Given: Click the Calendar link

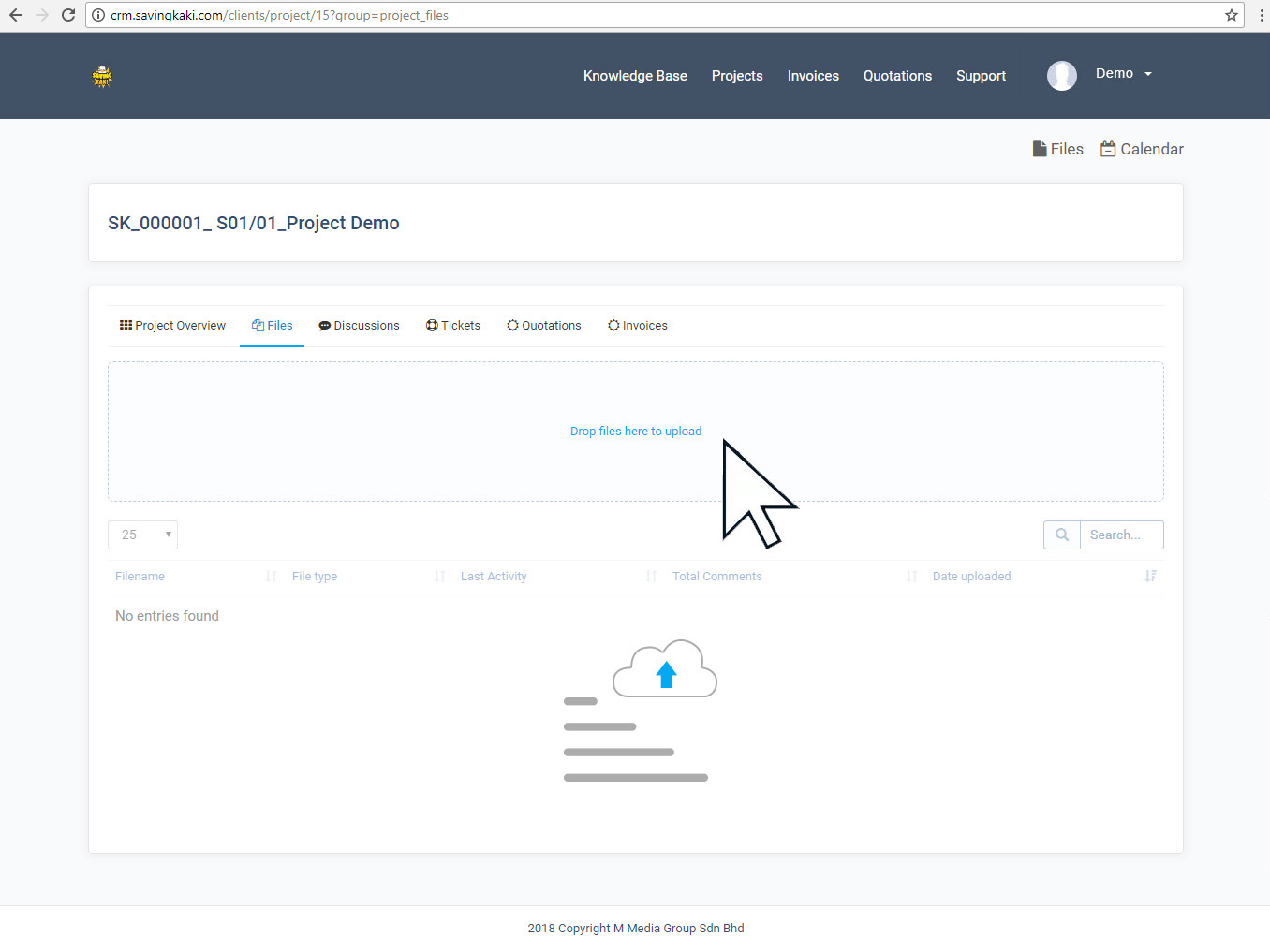Looking at the screenshot, I should click(1142, 149).
